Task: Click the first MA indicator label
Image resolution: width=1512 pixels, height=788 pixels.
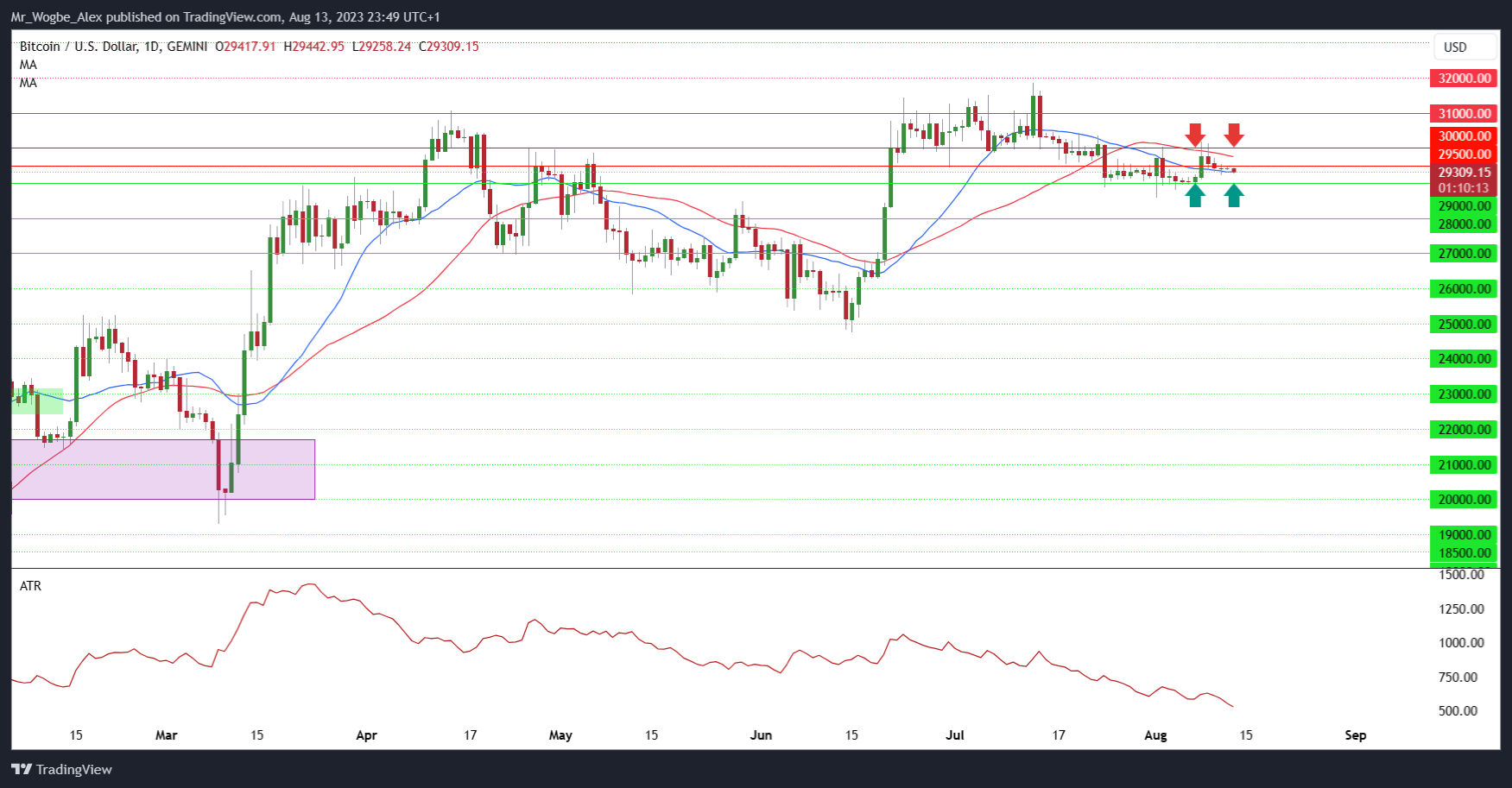Action: 28,65
